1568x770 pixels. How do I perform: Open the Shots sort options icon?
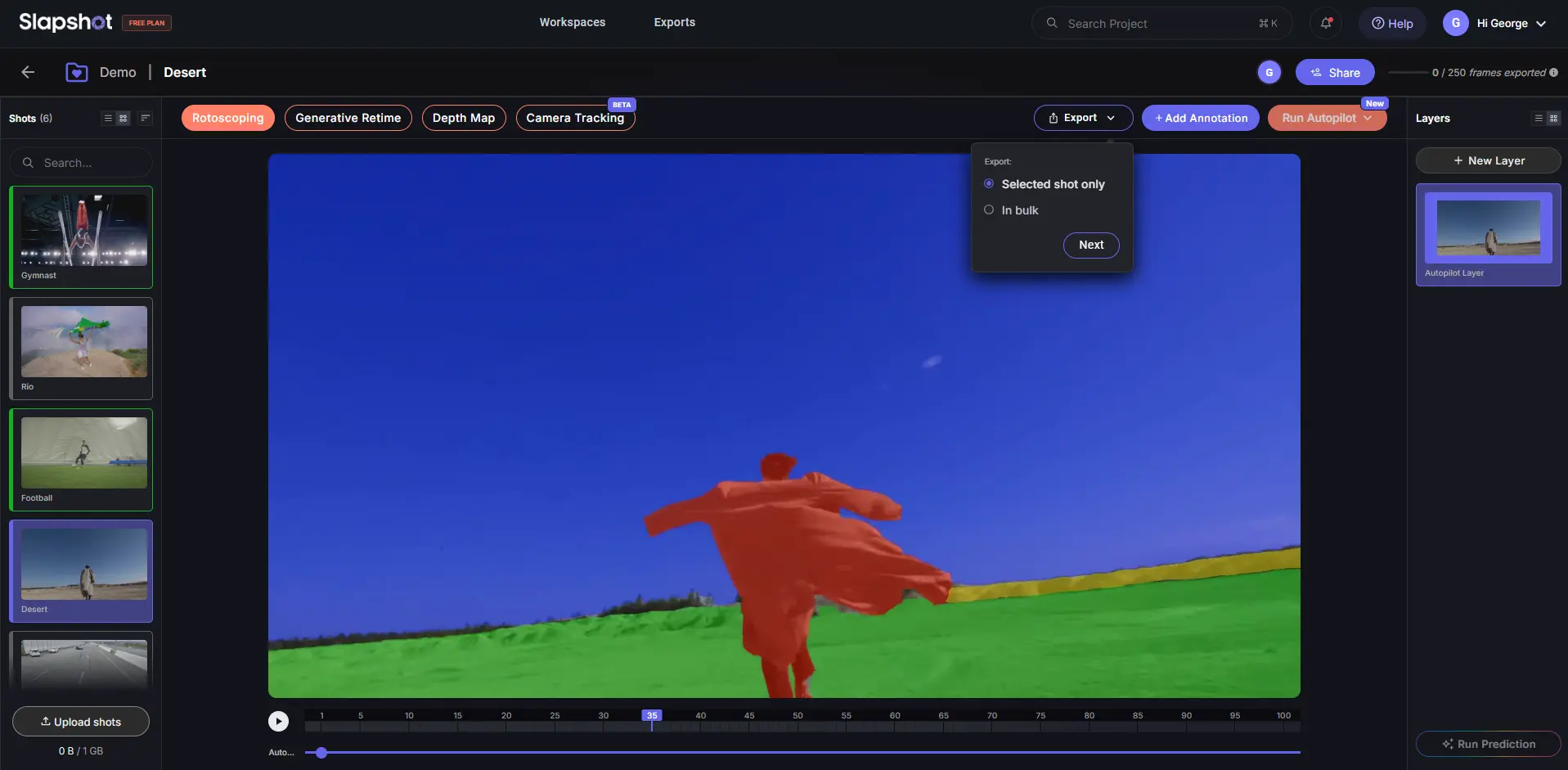point(145,118)
